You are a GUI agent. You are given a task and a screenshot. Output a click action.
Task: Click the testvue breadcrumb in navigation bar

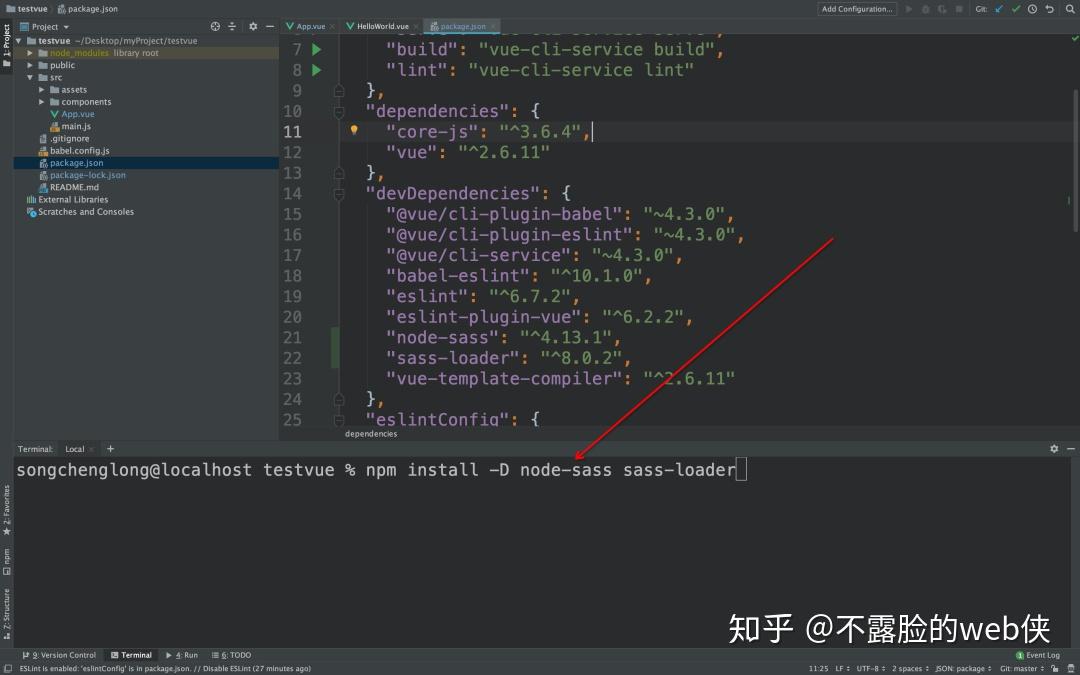27,9
